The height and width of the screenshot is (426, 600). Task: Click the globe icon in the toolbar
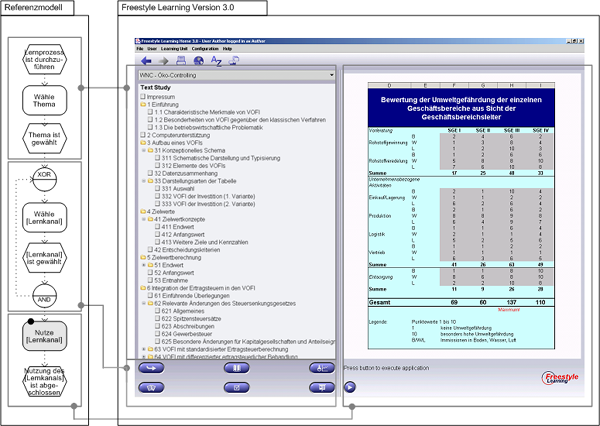(199, 60)
